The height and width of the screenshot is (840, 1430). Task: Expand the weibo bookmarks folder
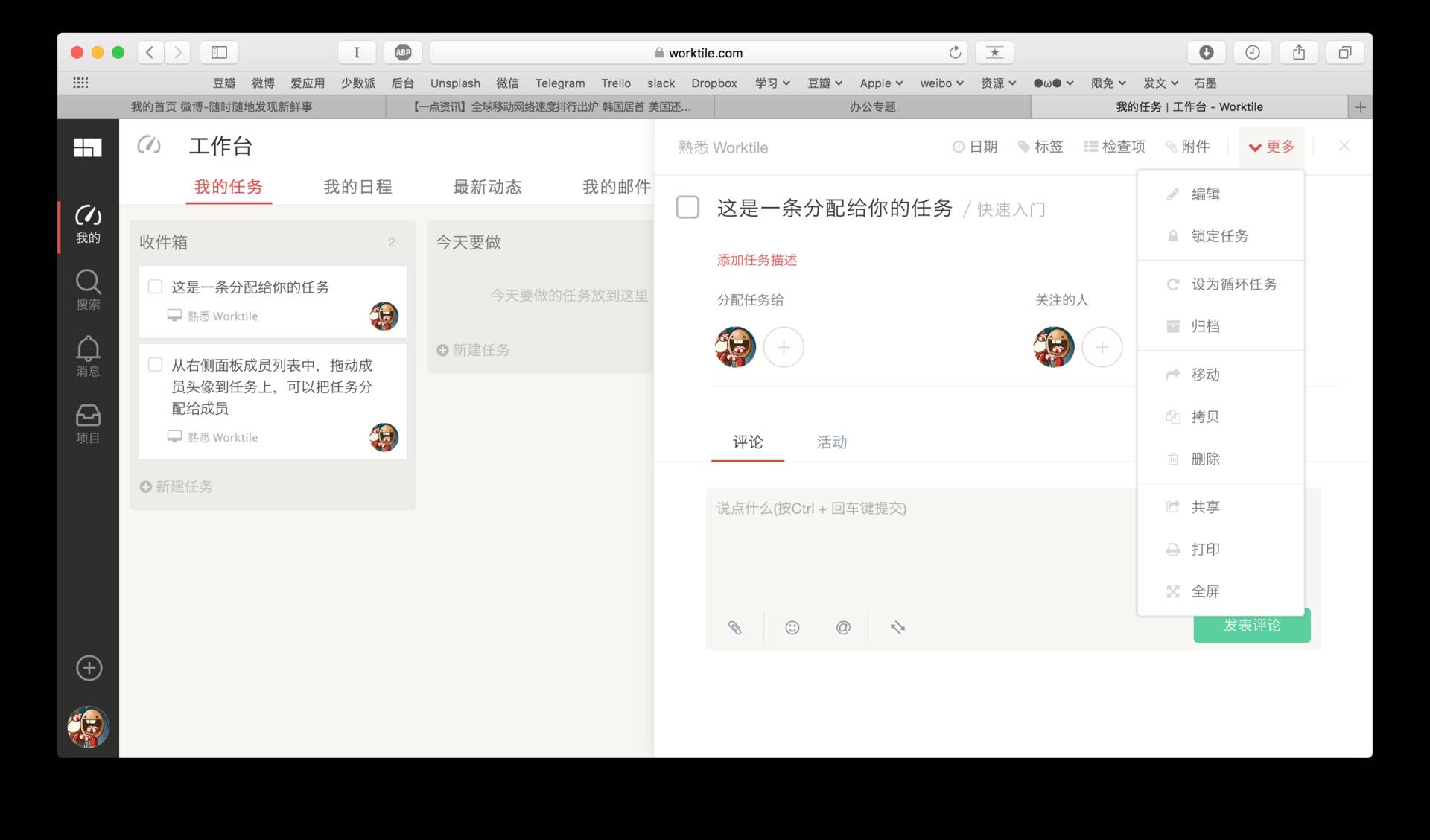point(941,83)
